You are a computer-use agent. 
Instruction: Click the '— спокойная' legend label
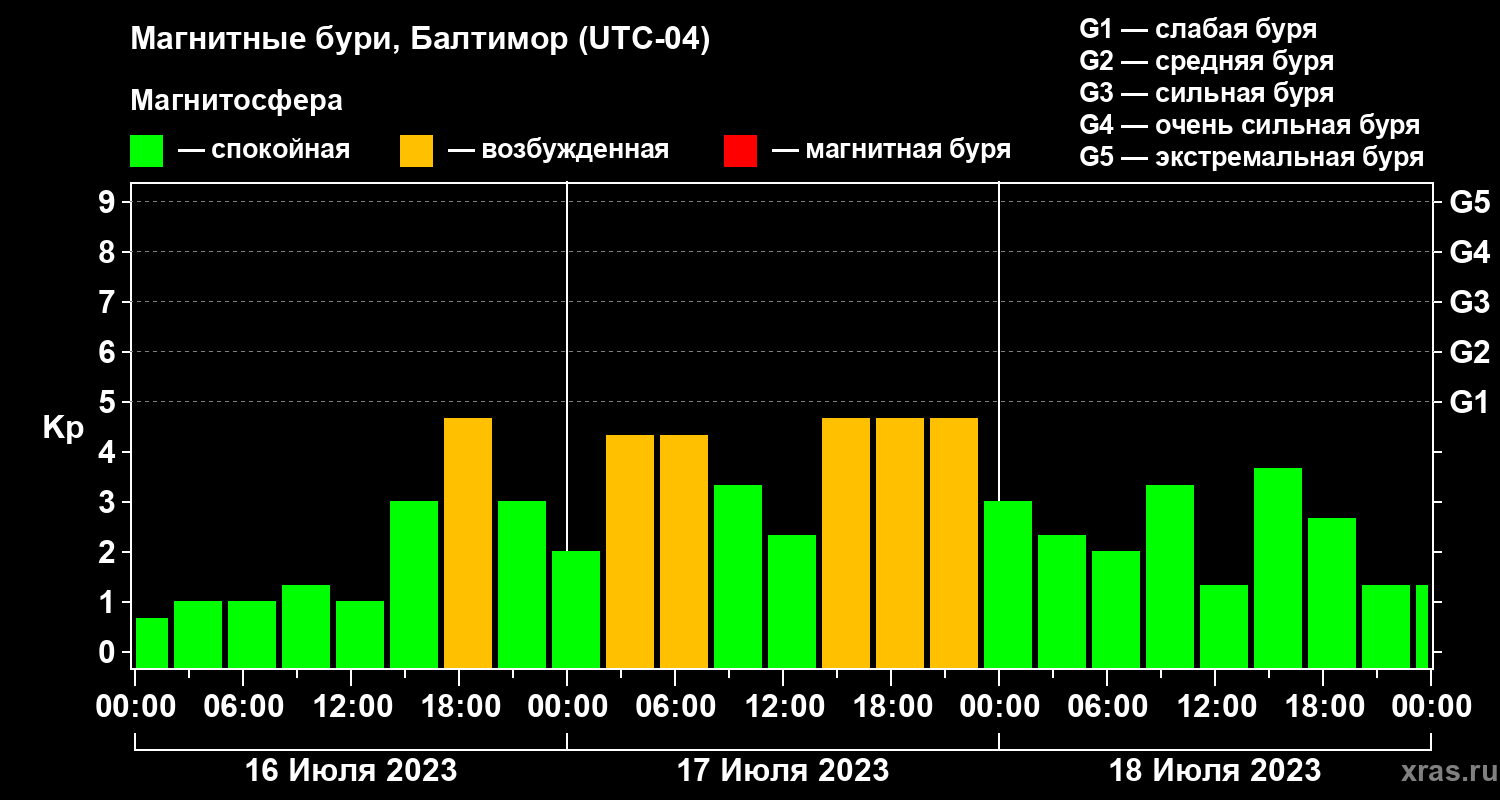pos(264,150)
